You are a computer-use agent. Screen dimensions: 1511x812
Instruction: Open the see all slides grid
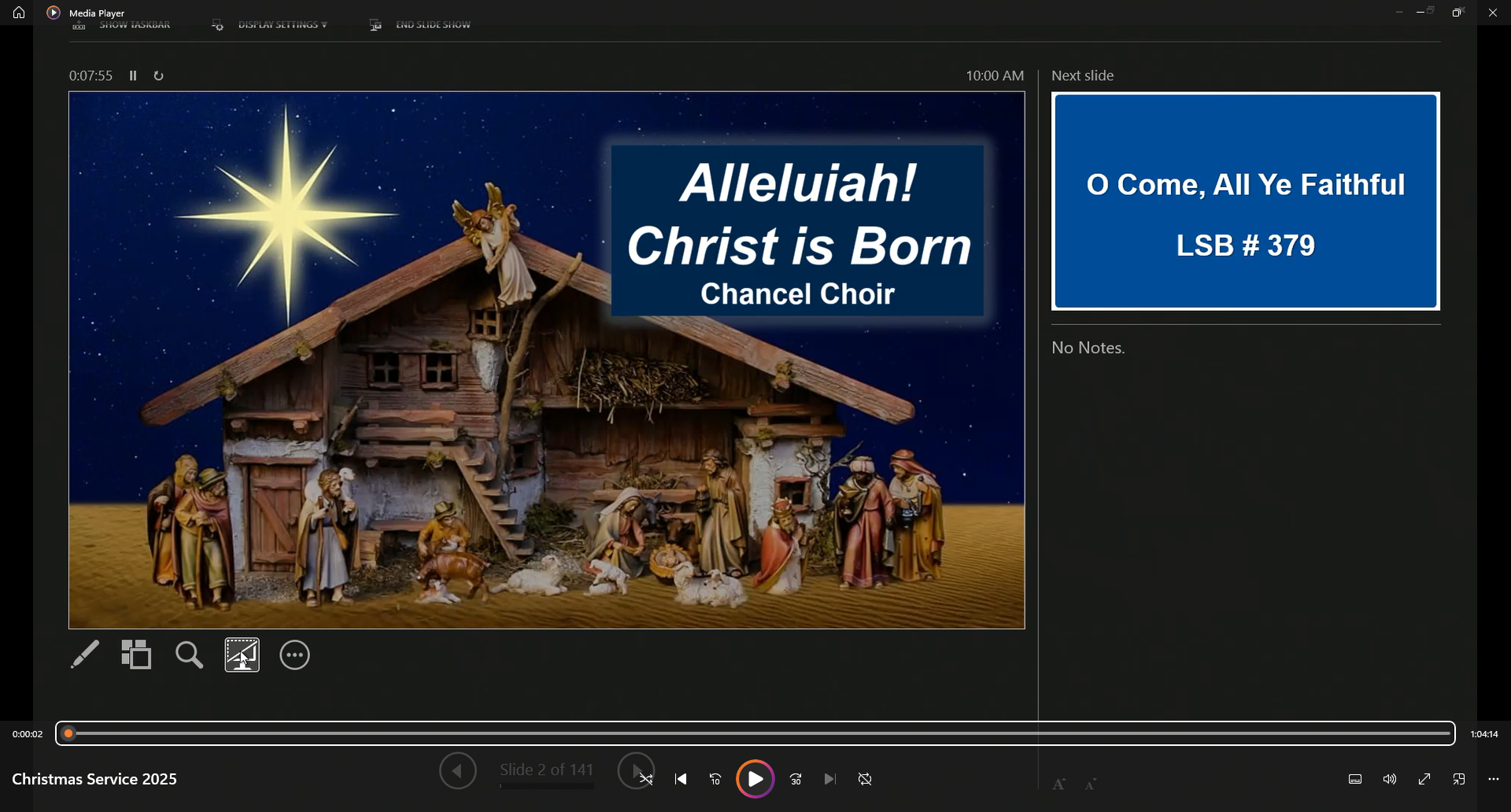[x=136, y=655]
